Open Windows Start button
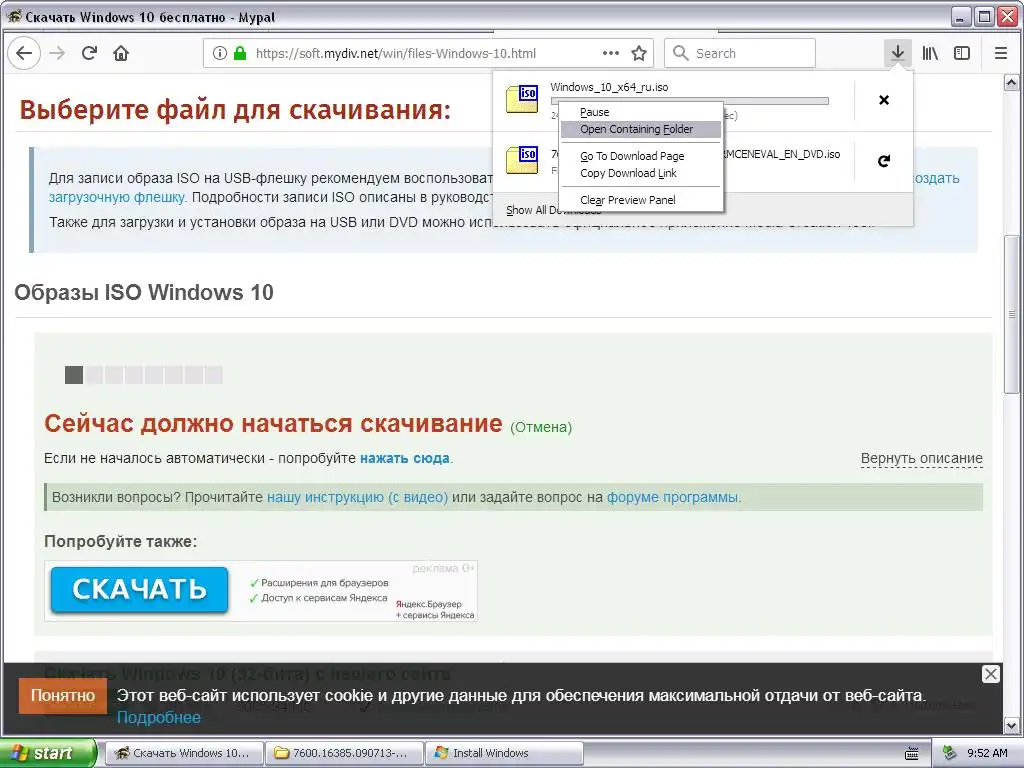1024x768 pixels. pos(48,753)
